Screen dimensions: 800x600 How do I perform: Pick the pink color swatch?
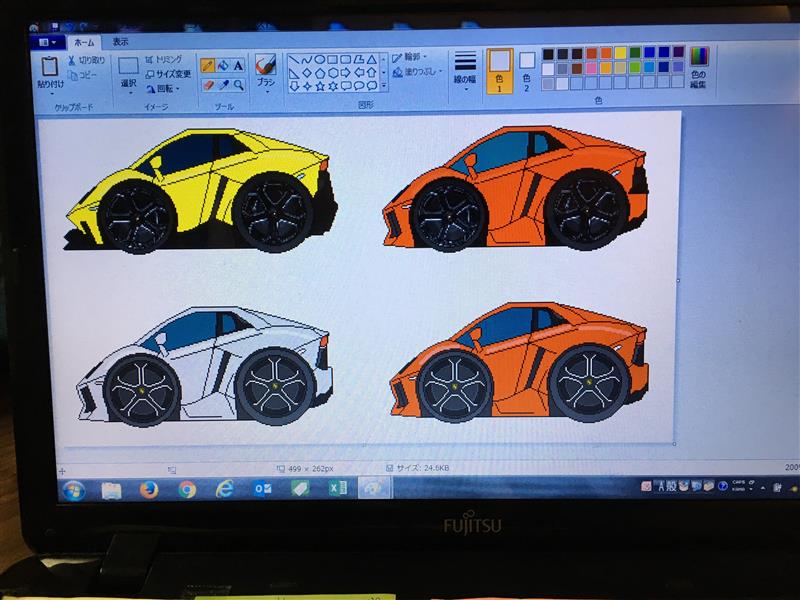pos(592,68)
